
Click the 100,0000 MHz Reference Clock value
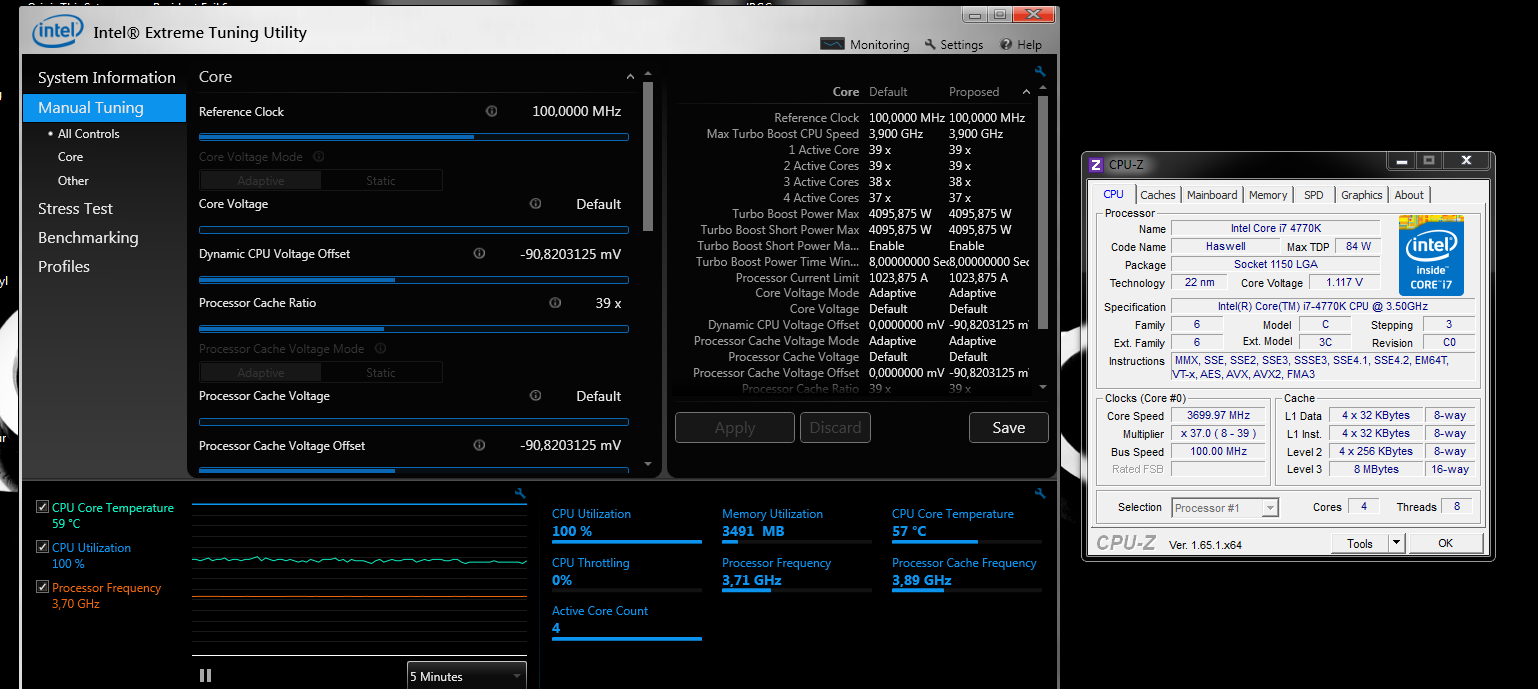pyautogui.click(x=577, y=111)
